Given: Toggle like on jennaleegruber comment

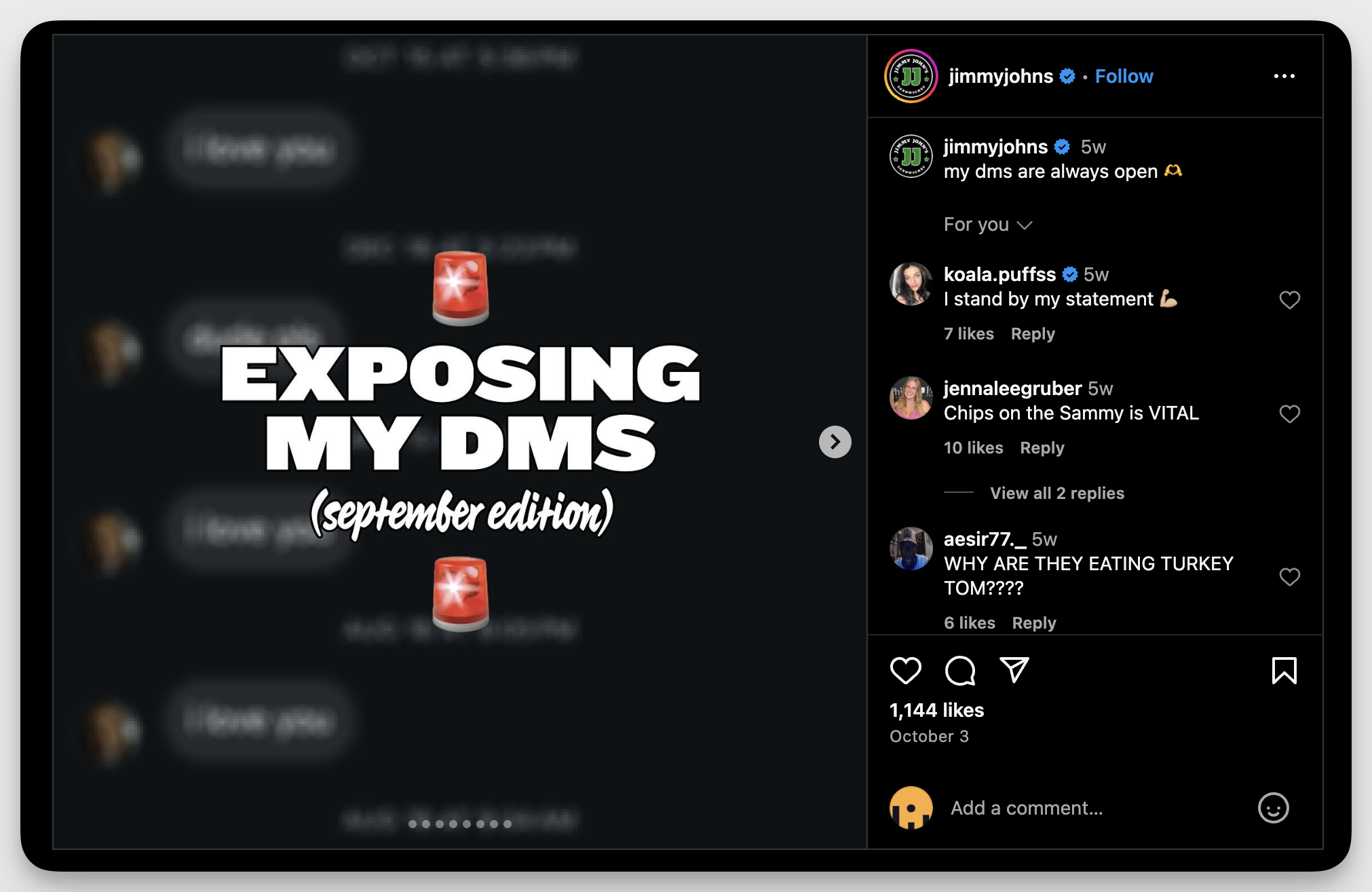Looking at the screenshot, I should tap(1290, 412).
